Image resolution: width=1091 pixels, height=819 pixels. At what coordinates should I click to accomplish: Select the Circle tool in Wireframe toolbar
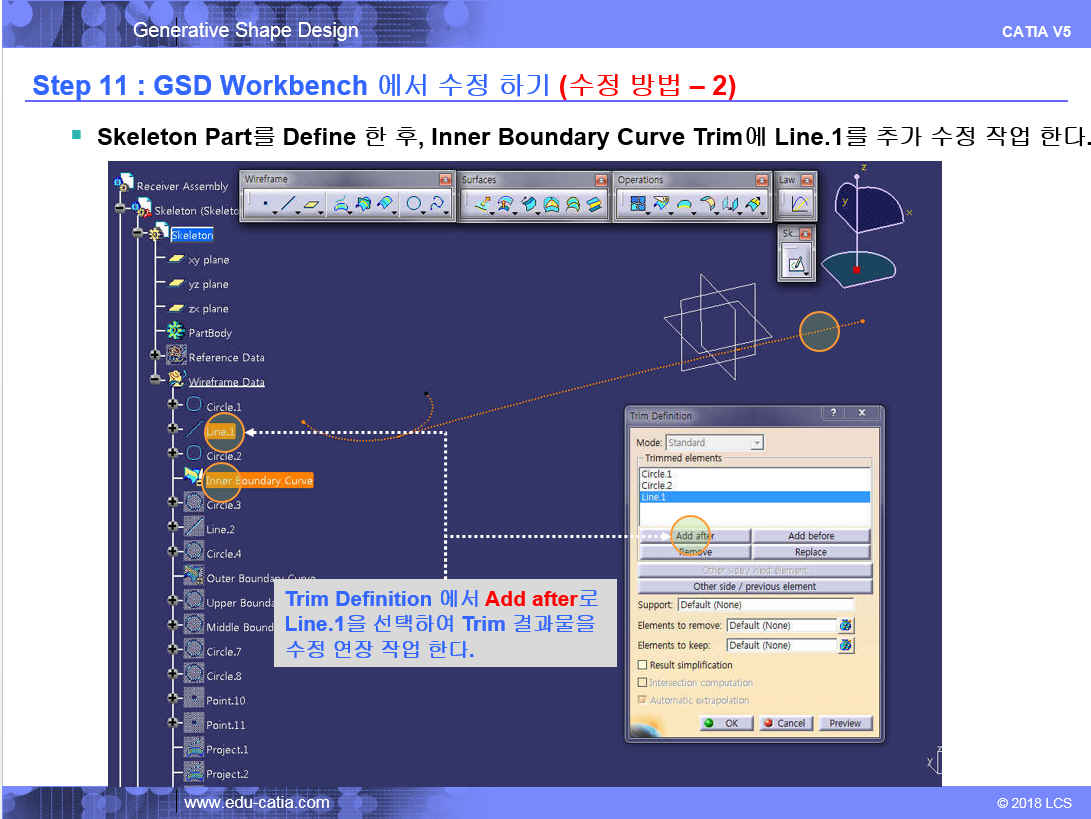(x=413, y=205)
